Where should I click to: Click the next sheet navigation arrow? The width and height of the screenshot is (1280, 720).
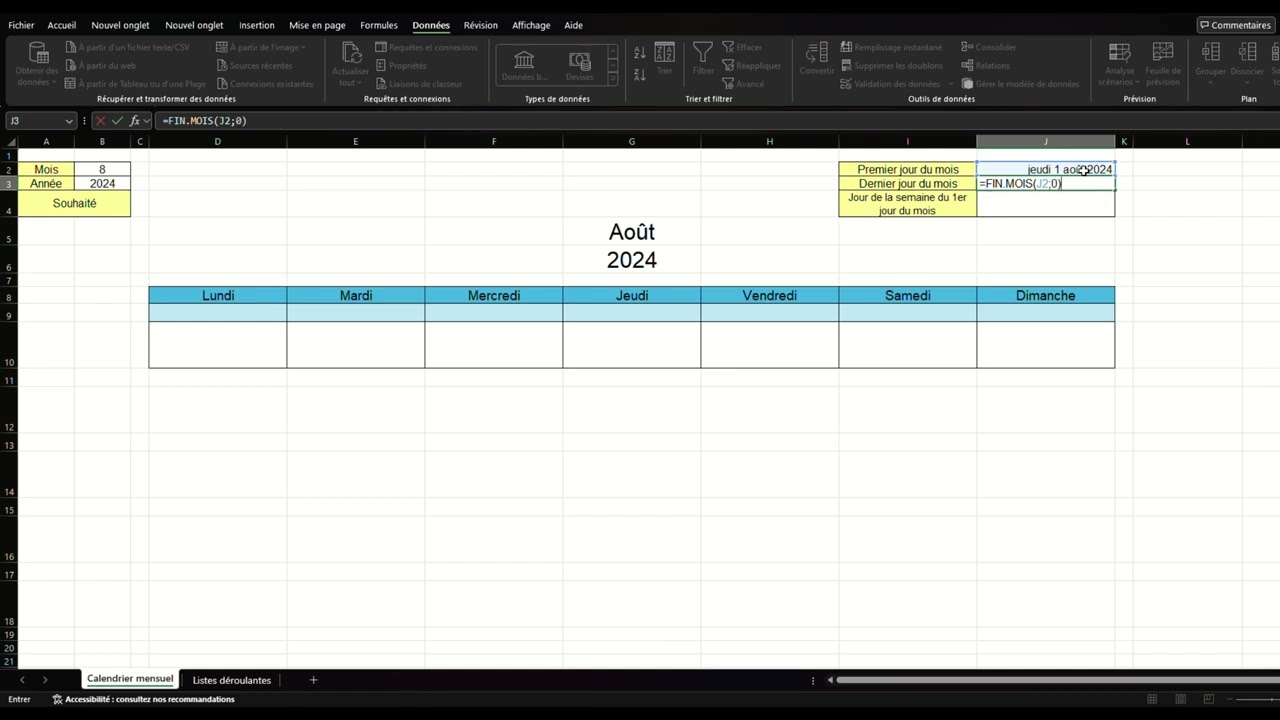pyautogui.click(x=45, y=680)
